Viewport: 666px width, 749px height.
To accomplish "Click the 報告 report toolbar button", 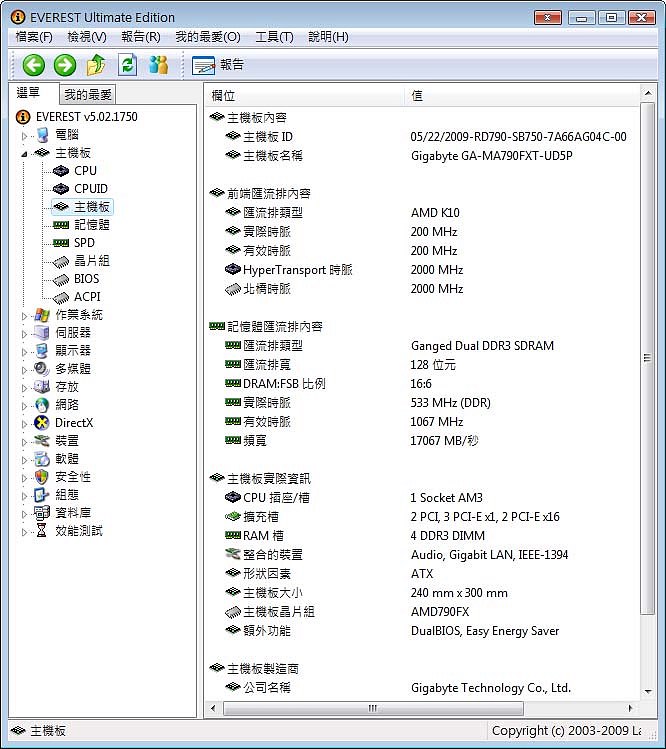I will (x=218, y=65).
